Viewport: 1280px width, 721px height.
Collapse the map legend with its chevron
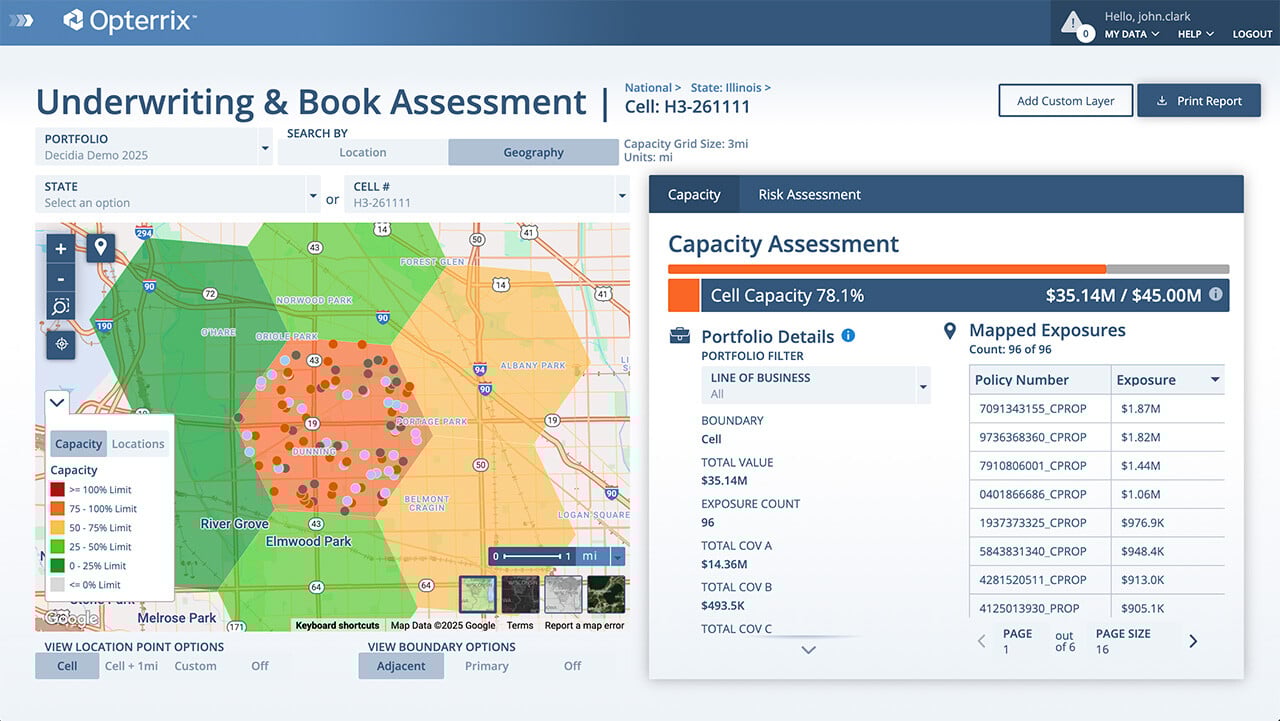57,402
